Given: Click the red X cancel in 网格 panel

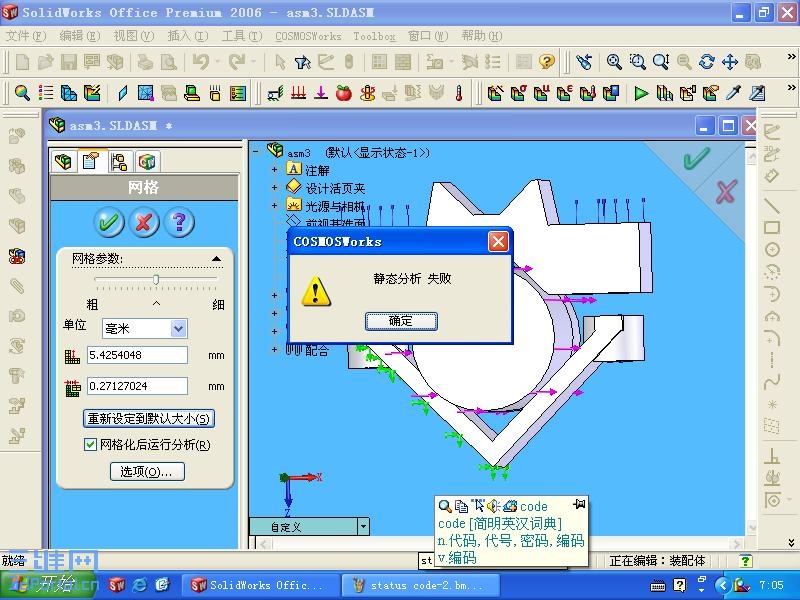Looking at the screenshot, I should (x=144, y=223).
